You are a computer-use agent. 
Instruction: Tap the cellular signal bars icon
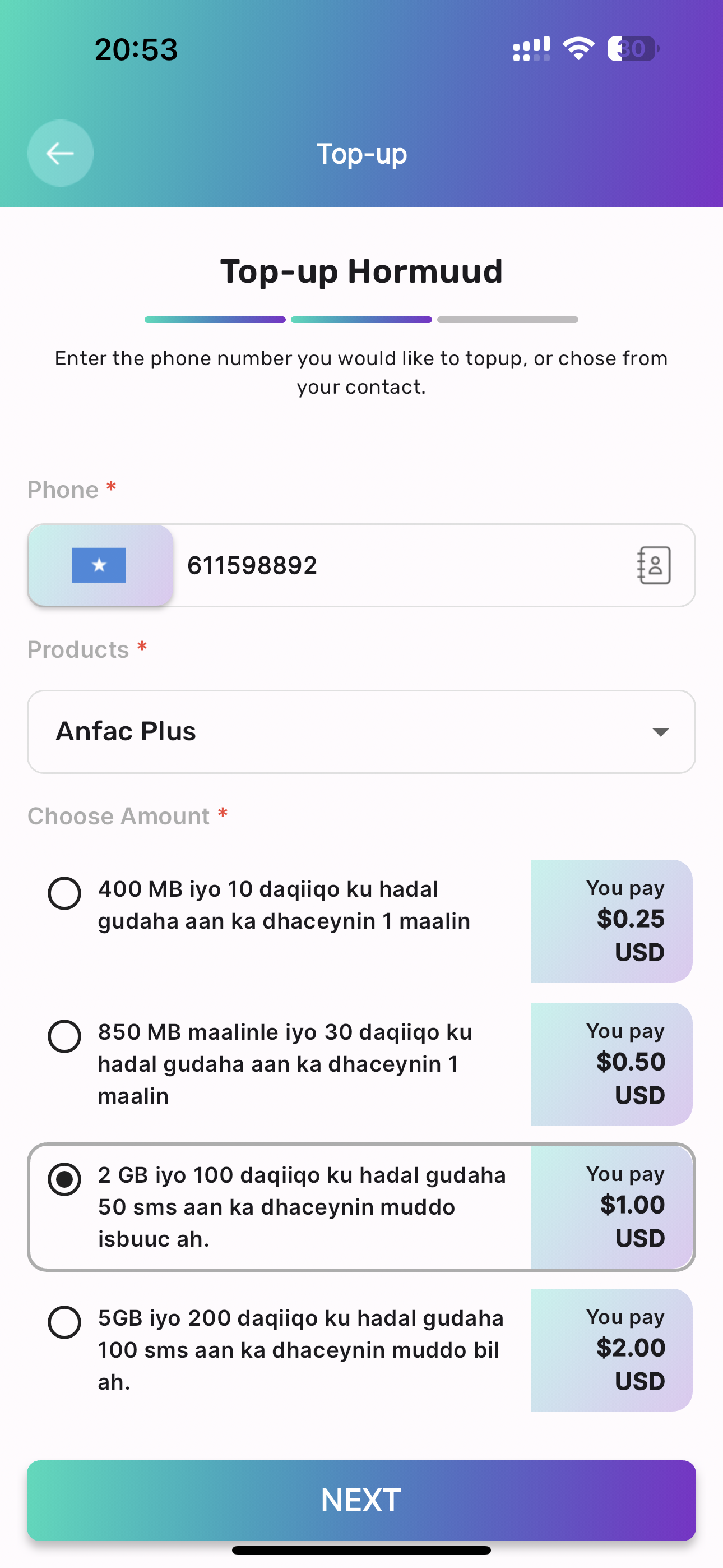point(531,49)
